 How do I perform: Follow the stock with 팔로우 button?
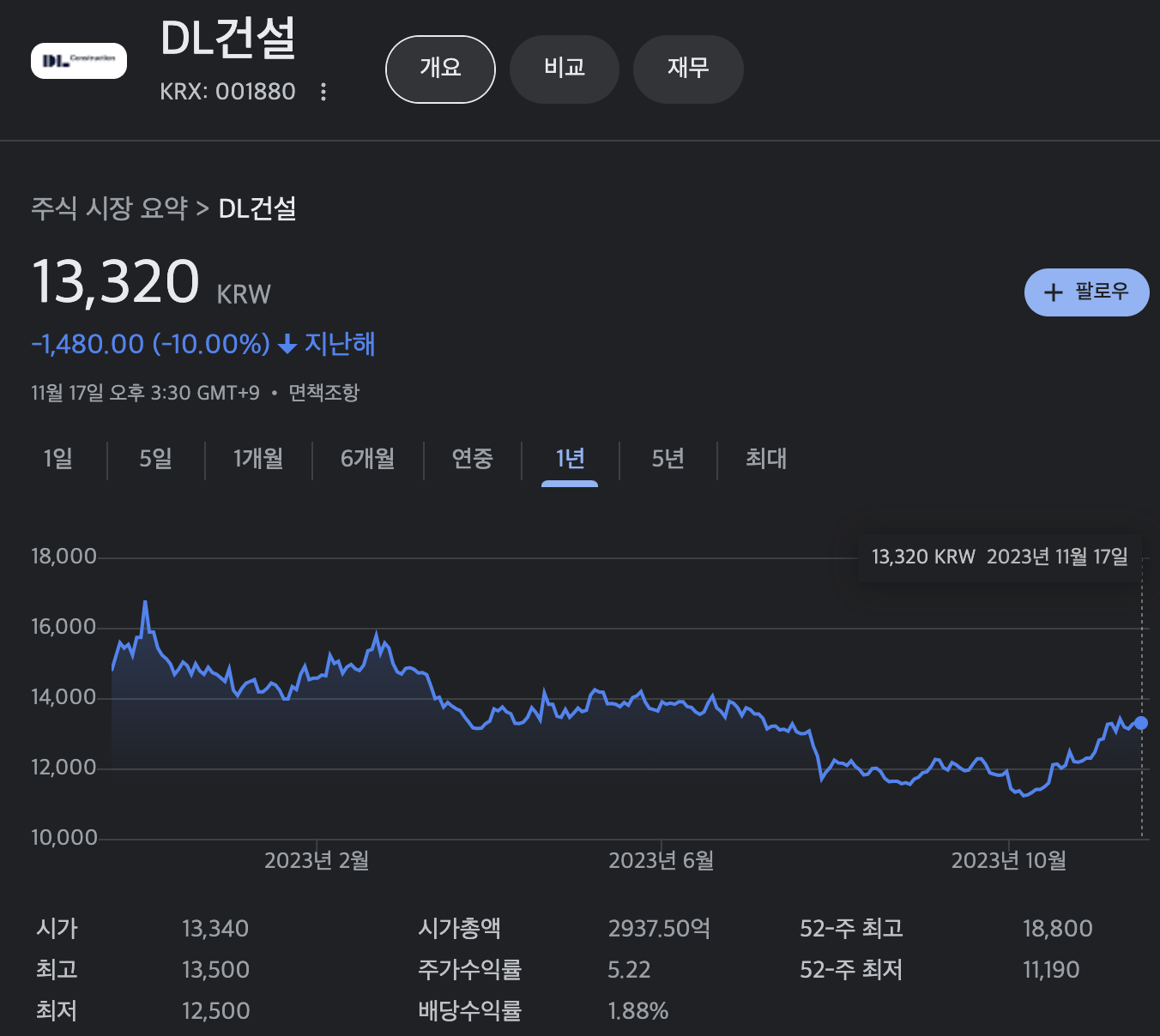(x=1087, y=292)
